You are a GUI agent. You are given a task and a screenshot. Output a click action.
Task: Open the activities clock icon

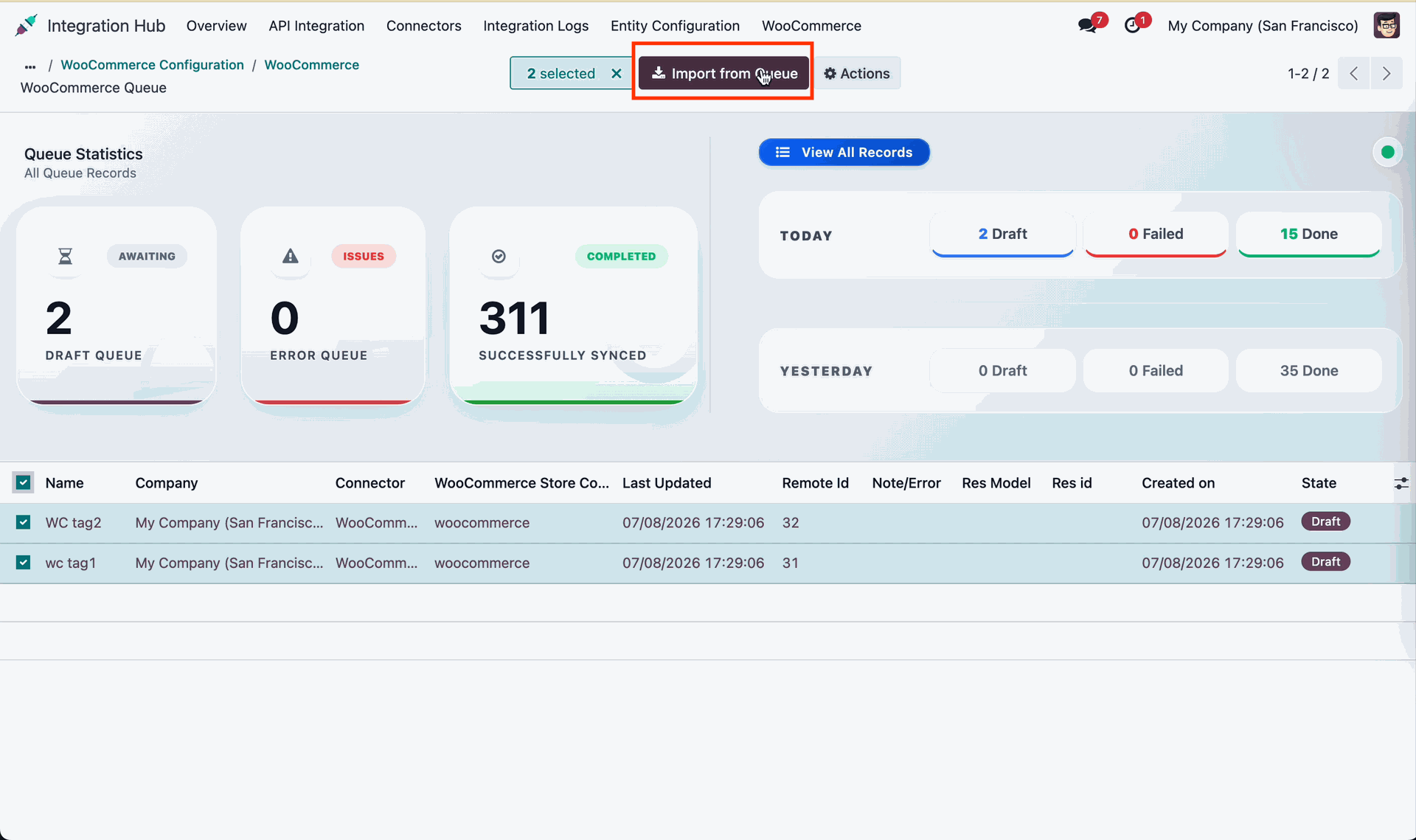[1132, 26]
